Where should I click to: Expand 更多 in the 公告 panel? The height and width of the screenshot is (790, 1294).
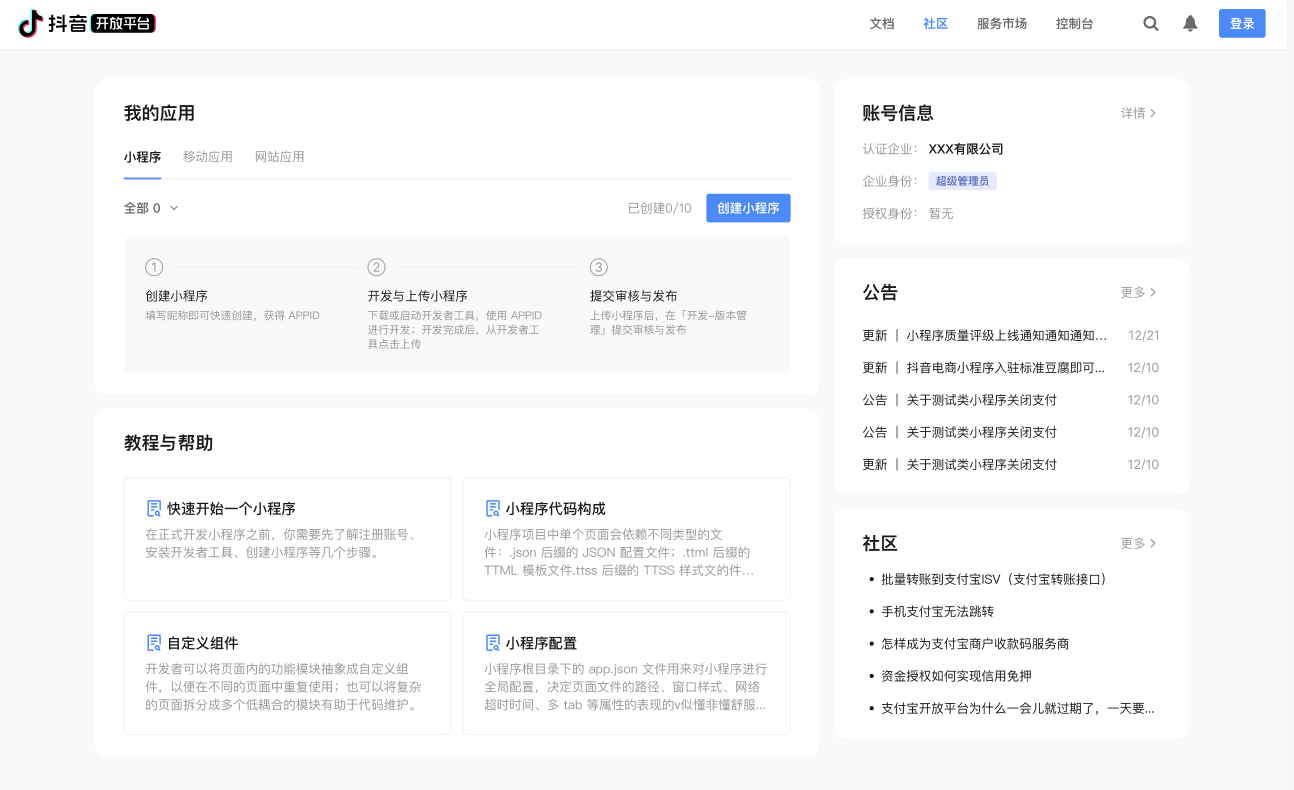click(1138, 292)
